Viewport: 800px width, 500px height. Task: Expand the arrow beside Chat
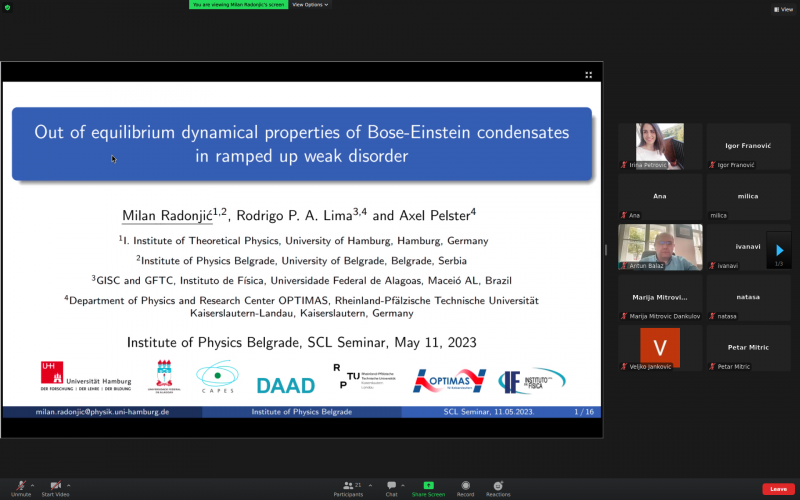[x=403, y=485]
